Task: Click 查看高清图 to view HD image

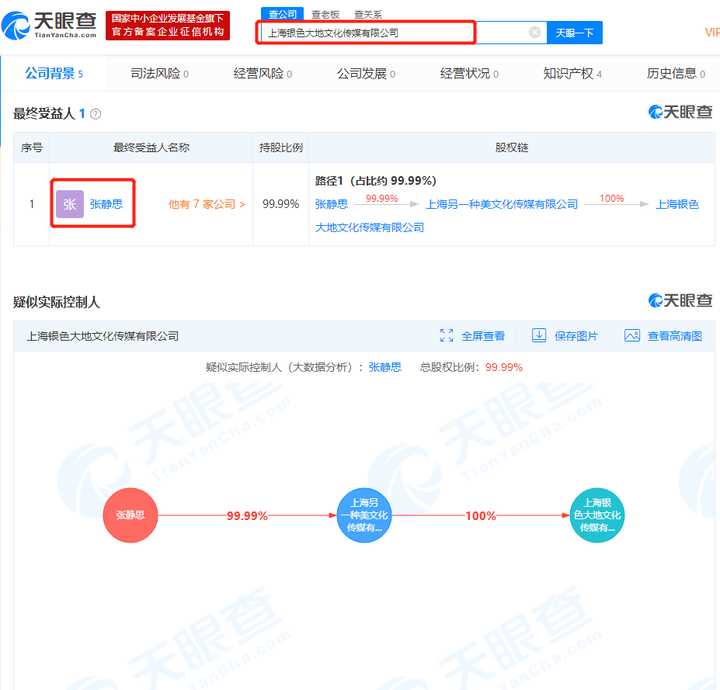Action: pos(675,336)
